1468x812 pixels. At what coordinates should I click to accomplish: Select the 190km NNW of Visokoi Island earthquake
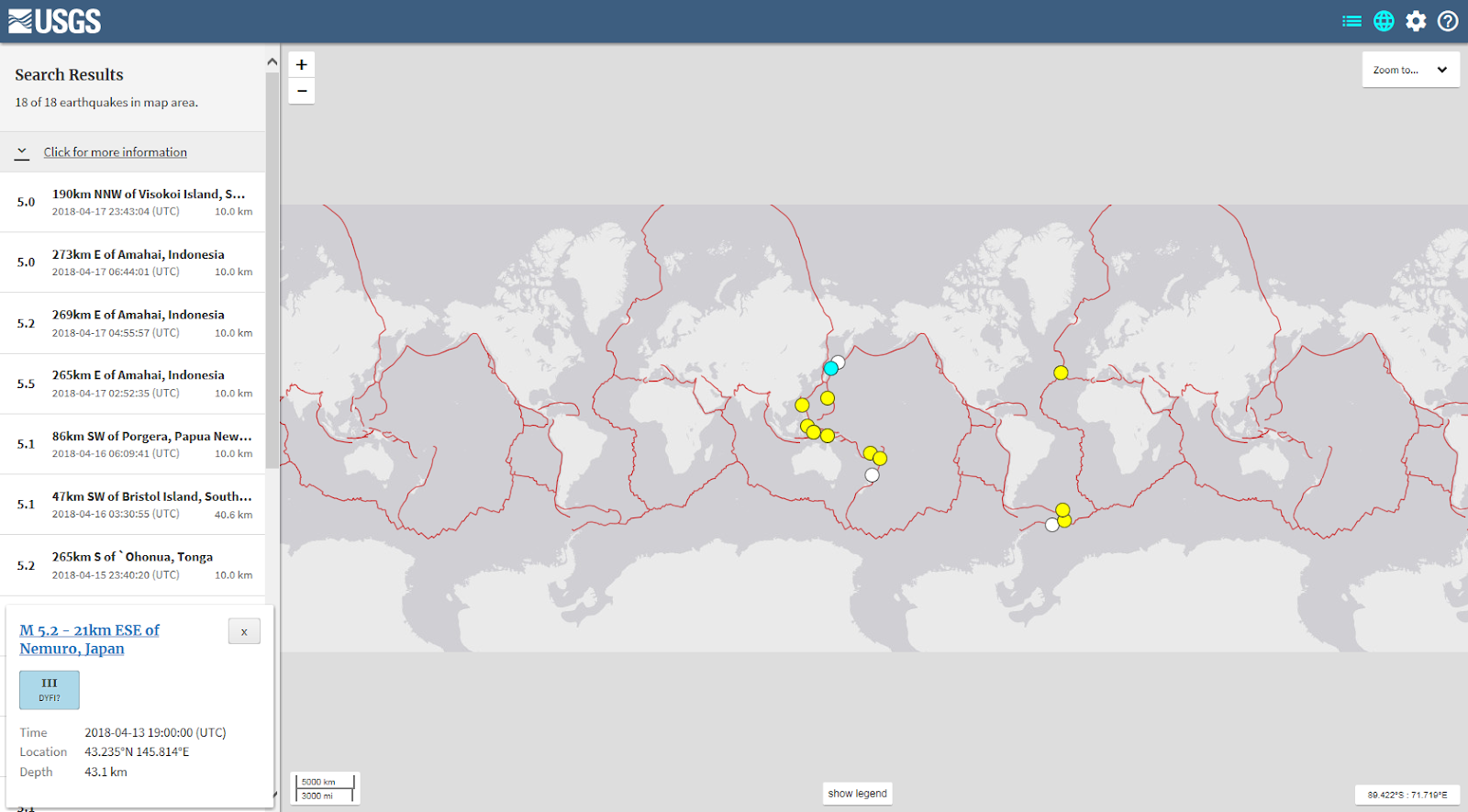[x=133, y=202]
